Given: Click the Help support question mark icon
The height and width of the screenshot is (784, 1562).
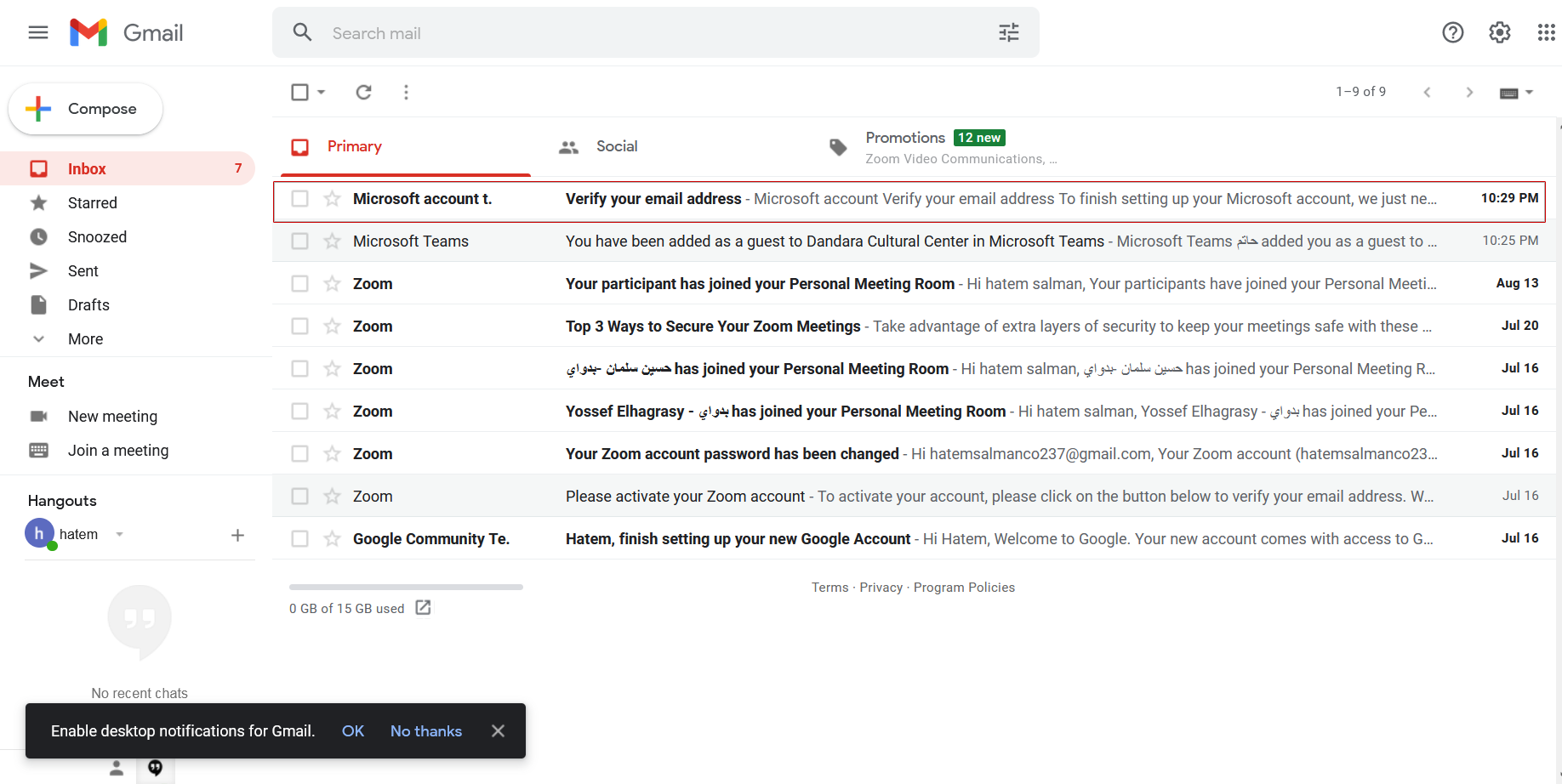Looking at the screenshot, I should tap(1452, 32).
